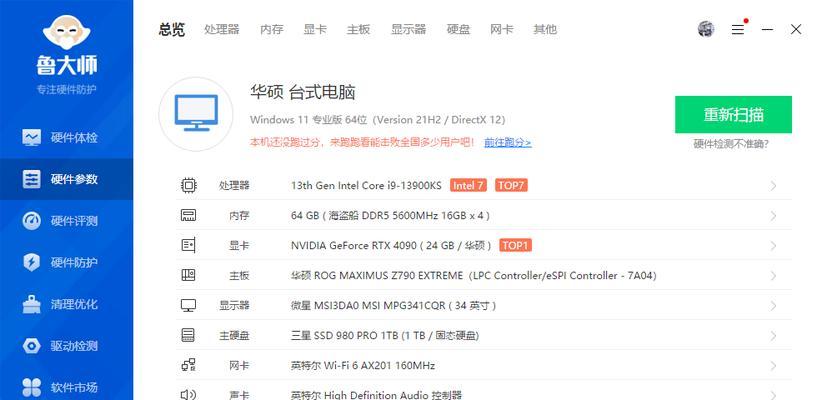Click the 主硬盘 disk icon

tap(189, 335)
